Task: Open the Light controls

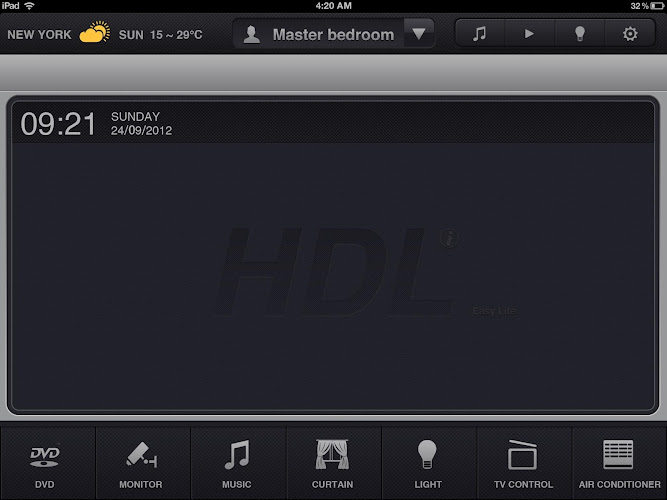Action: pos(429,464)
